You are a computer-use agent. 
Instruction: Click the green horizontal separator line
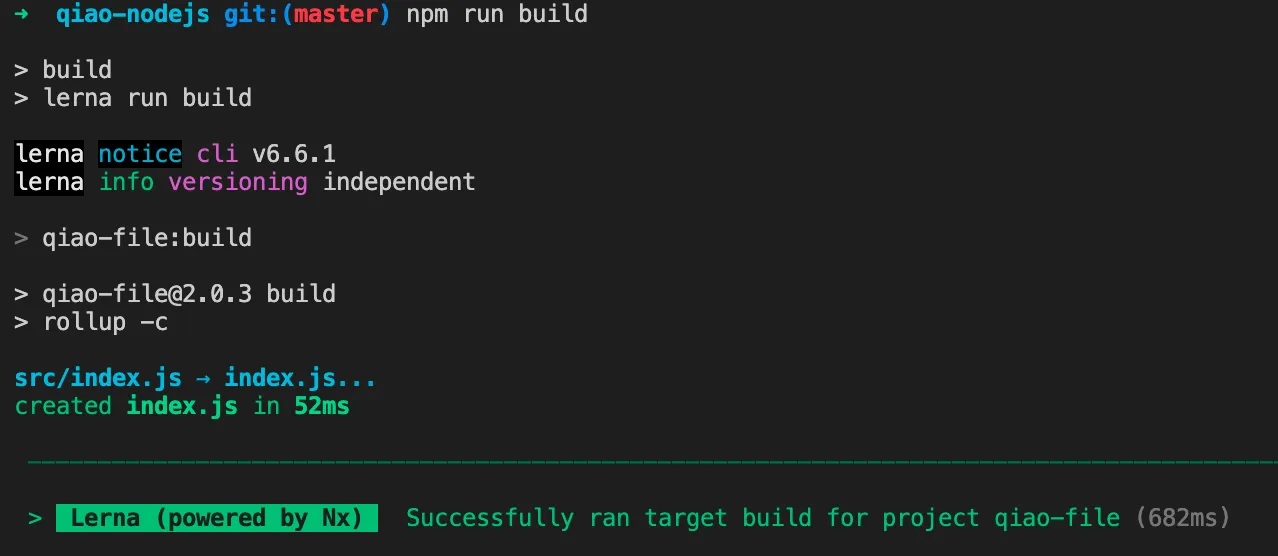pos(650,462)
